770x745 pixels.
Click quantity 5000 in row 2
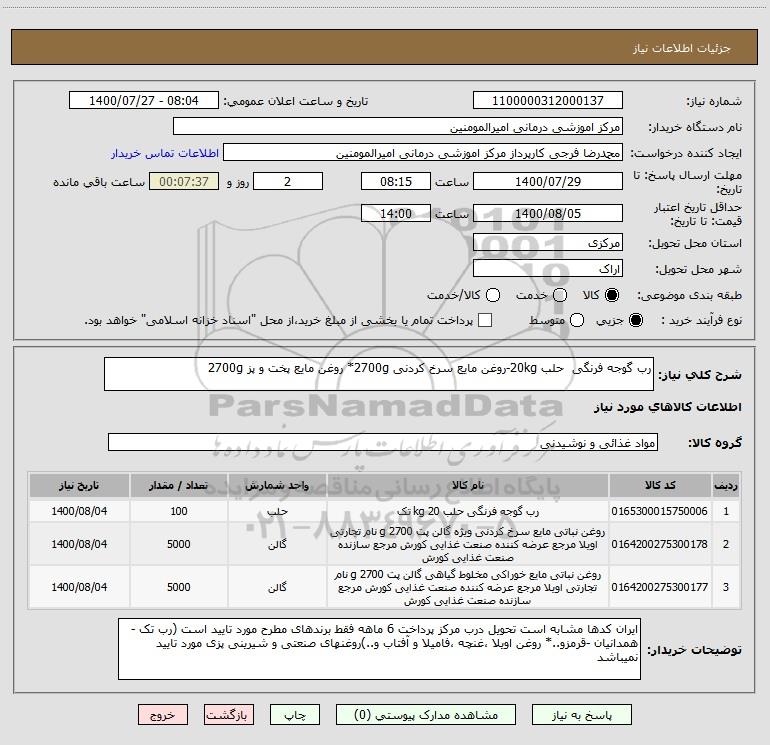tap(179, 544)
